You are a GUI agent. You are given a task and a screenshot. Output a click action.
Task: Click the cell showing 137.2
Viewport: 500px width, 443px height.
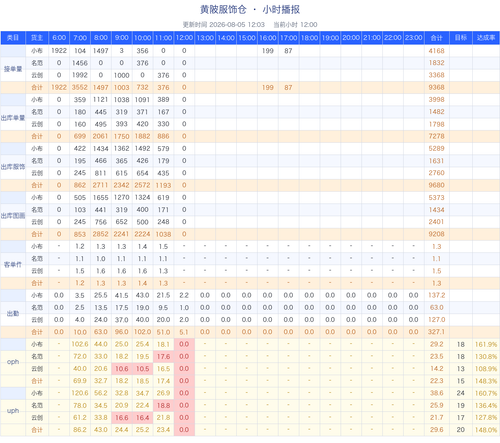[437, 295]
